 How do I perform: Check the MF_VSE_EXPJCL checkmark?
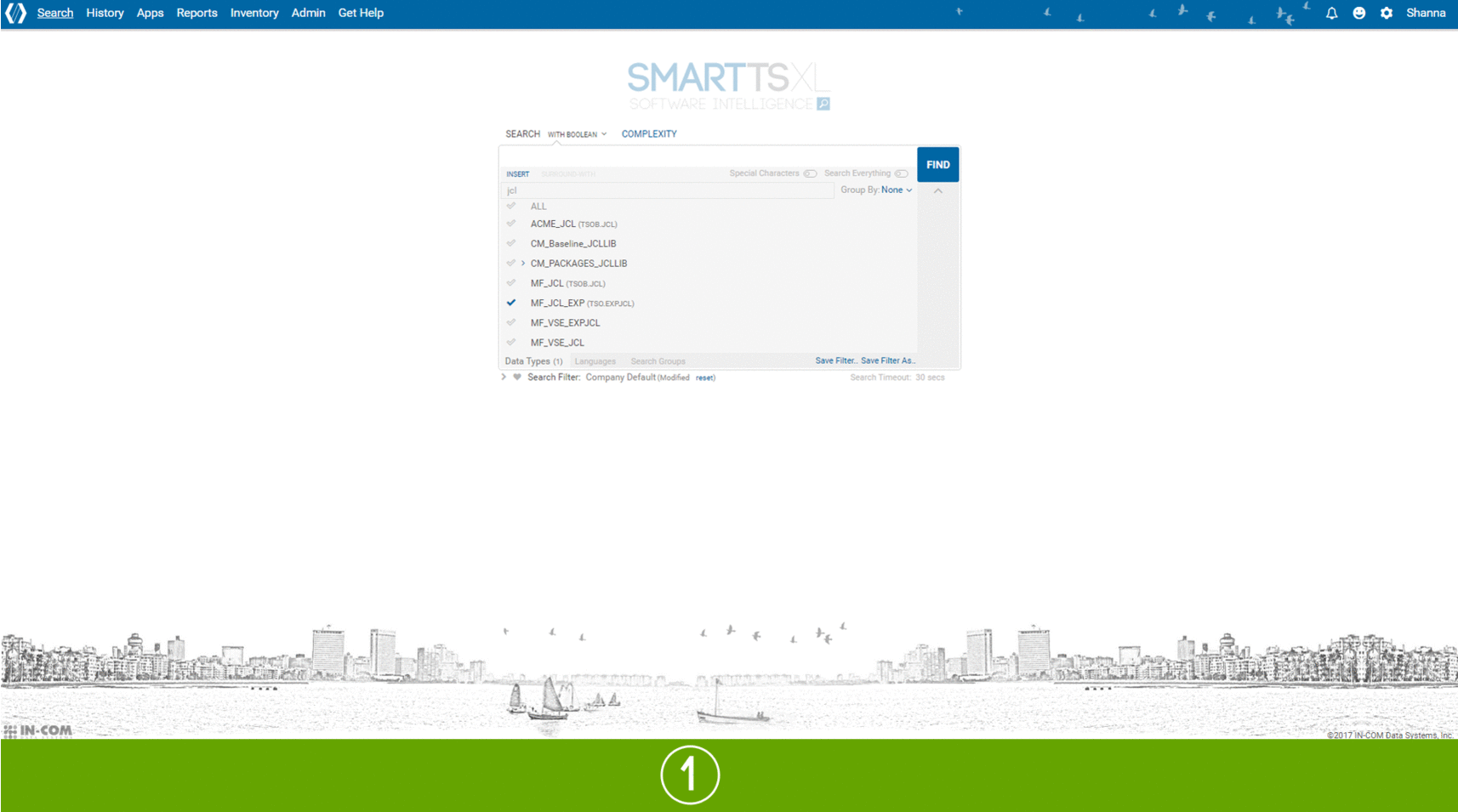(x=511, y=322)
